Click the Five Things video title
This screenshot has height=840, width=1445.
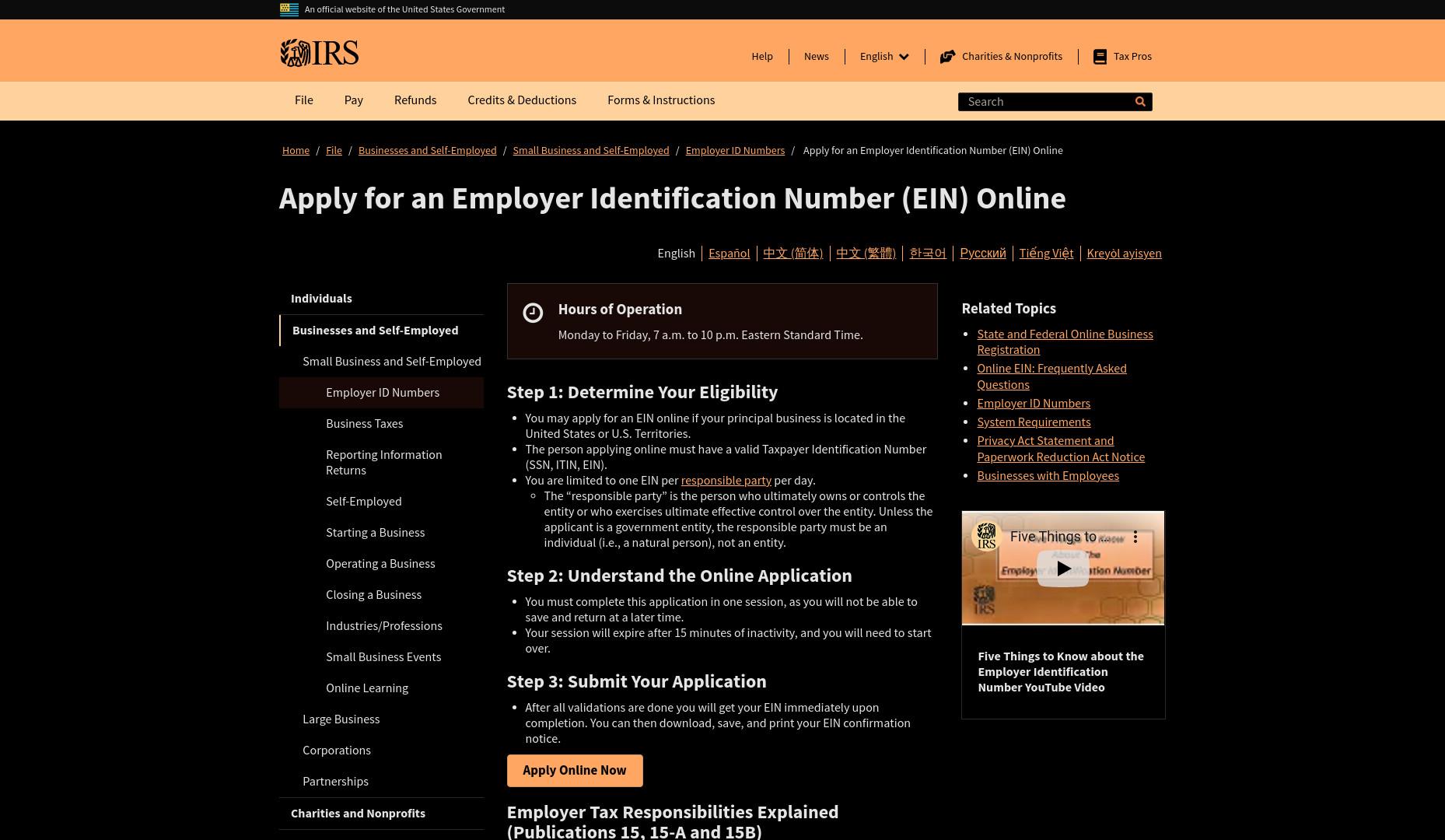pos(1060,537)
